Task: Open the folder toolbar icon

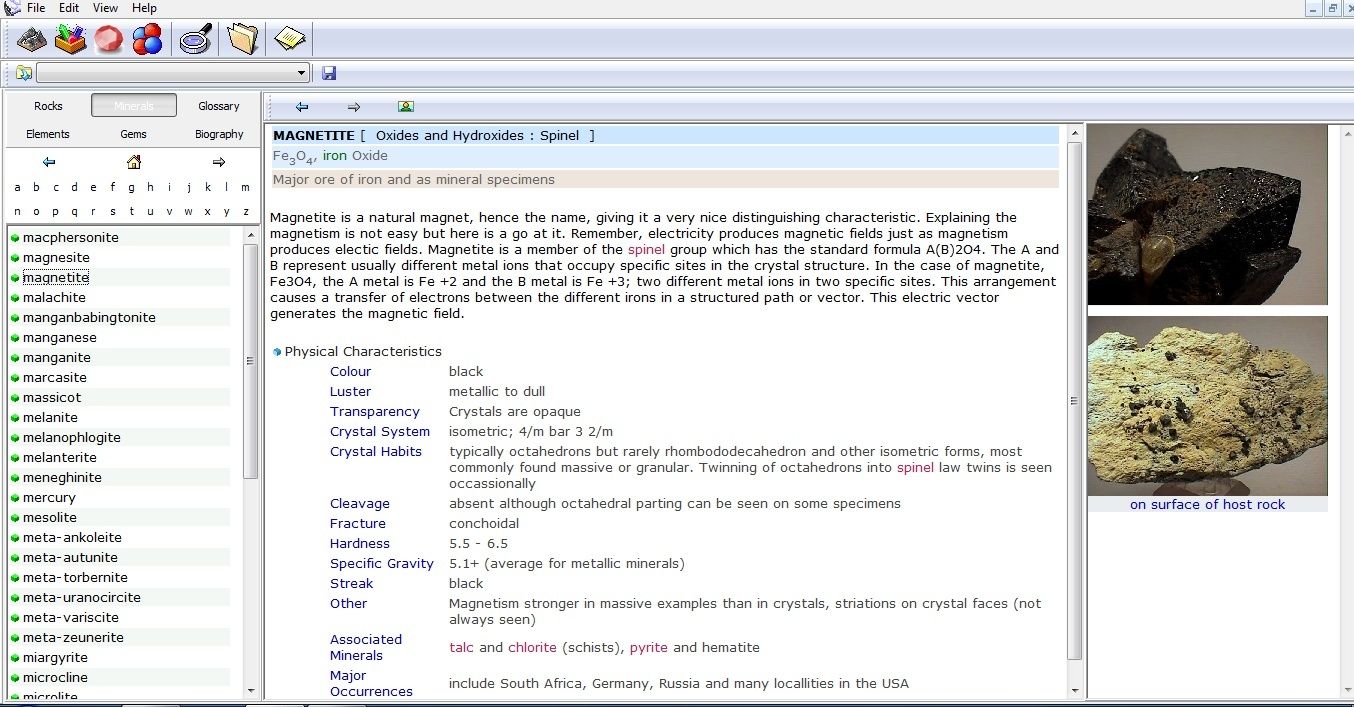Action: pos(242,40)
